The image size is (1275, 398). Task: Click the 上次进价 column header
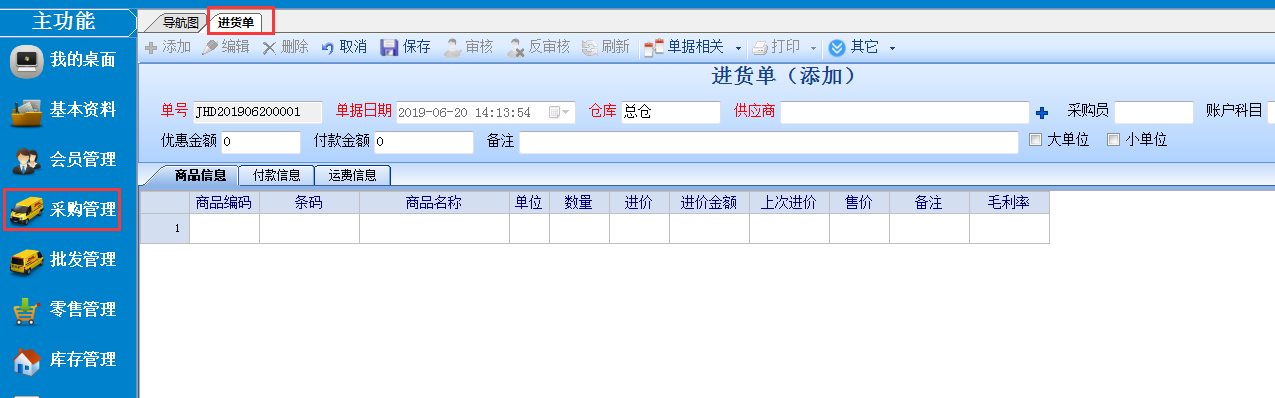pyautogui.click(x=789, y=202)
